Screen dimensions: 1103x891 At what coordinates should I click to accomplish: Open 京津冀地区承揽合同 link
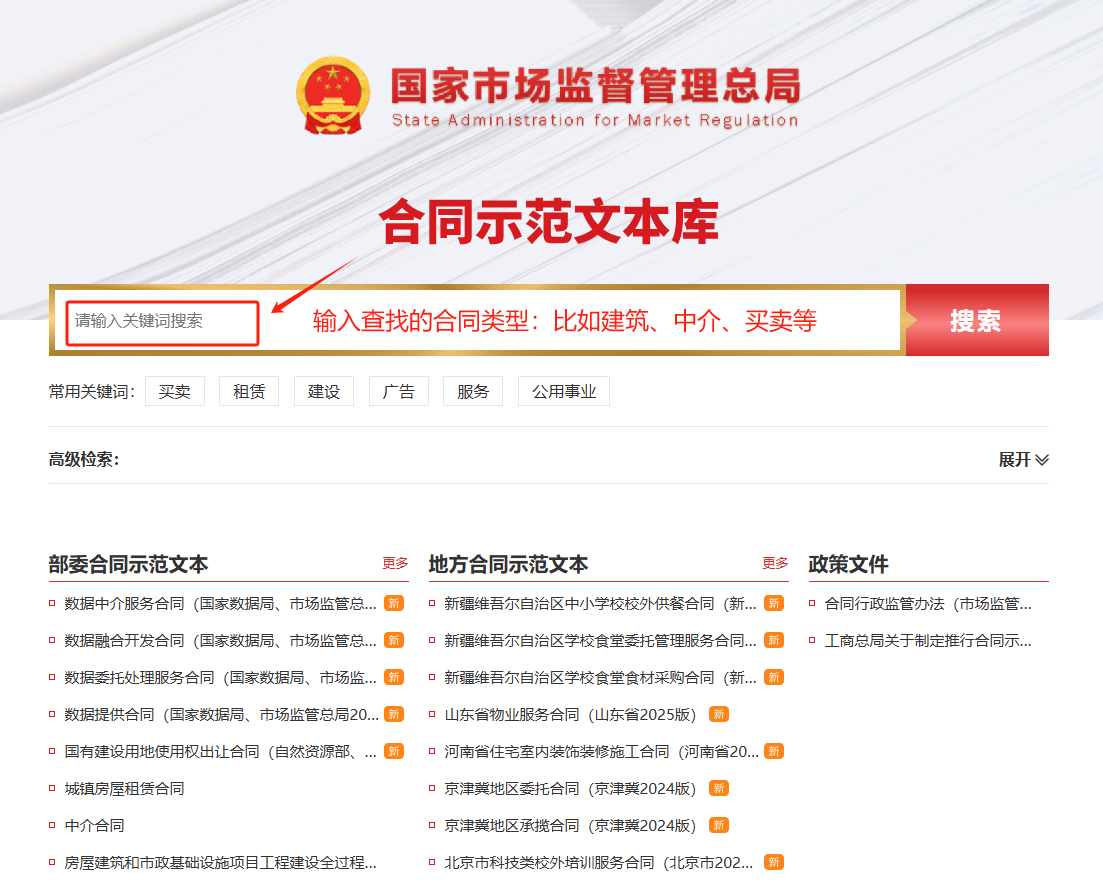click(569, 825)
